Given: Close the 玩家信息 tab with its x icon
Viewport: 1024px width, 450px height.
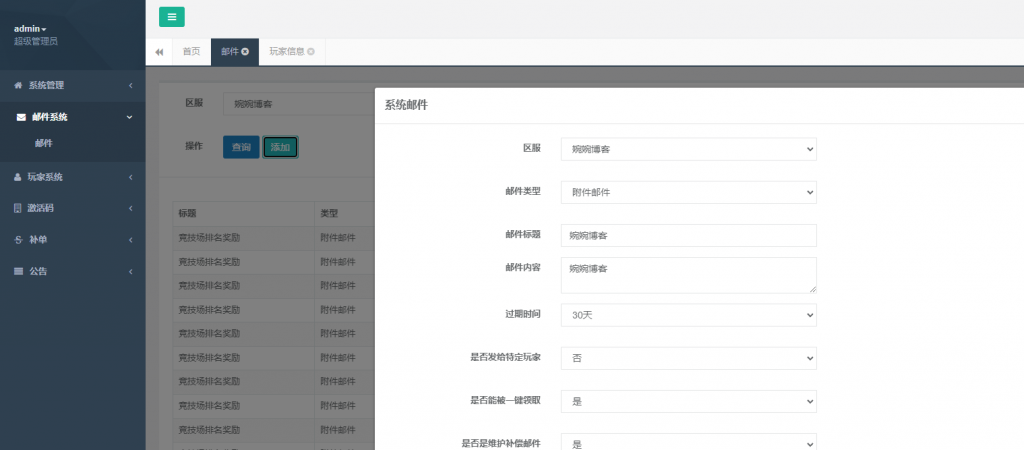Looking at the screenshot, I should click(311, 52).
